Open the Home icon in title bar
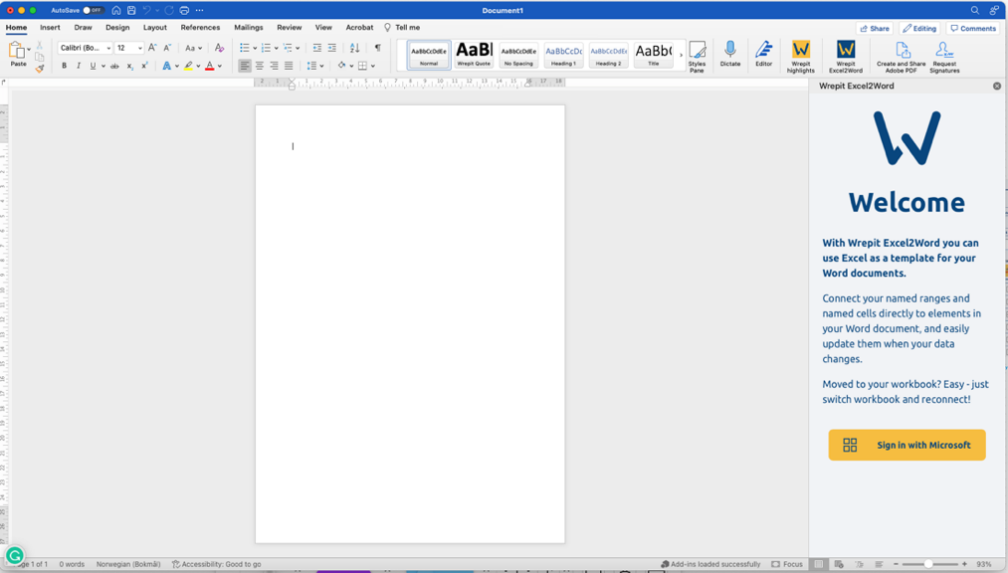This screenshot has height=573, width=1008. pos(116,10)
